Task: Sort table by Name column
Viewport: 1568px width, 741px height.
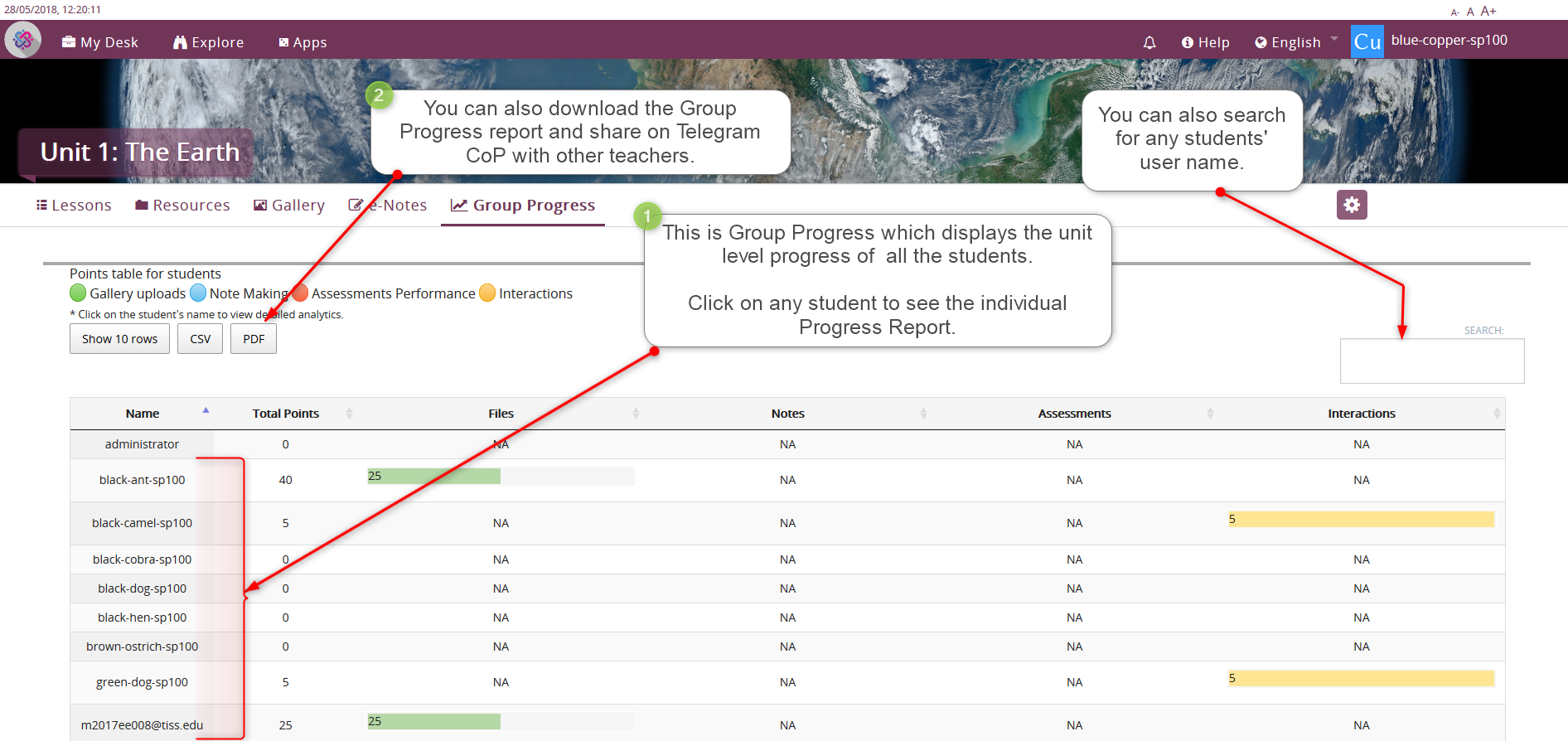Action: (143, 414)
